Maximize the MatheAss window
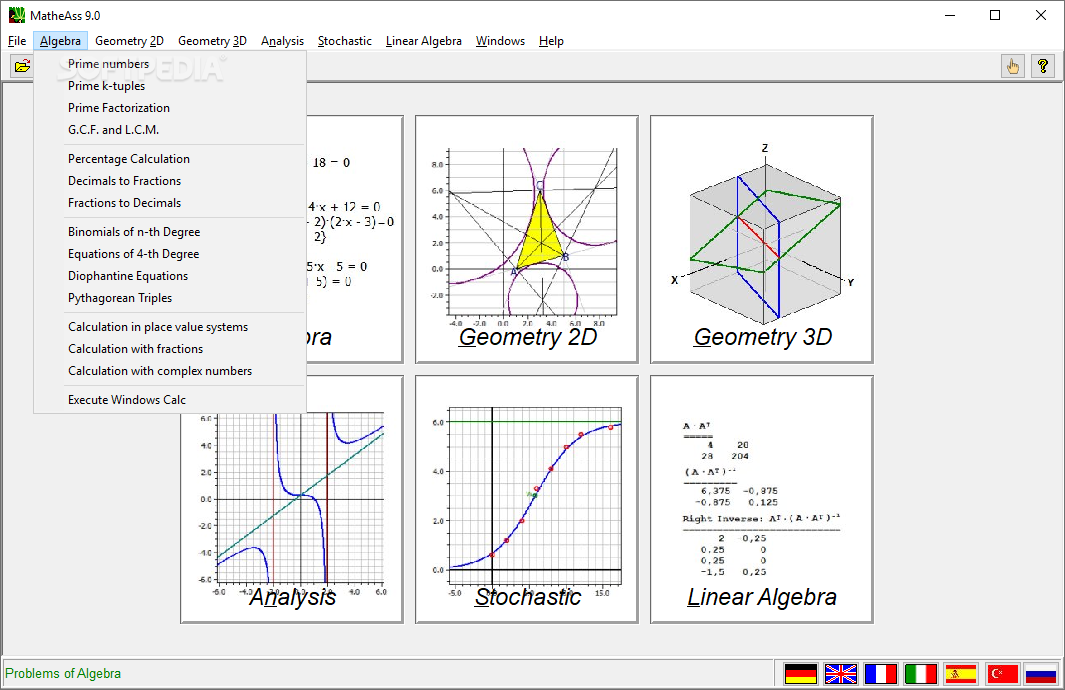This screenshot has height=690, width=1065. [x=995, y=15]
